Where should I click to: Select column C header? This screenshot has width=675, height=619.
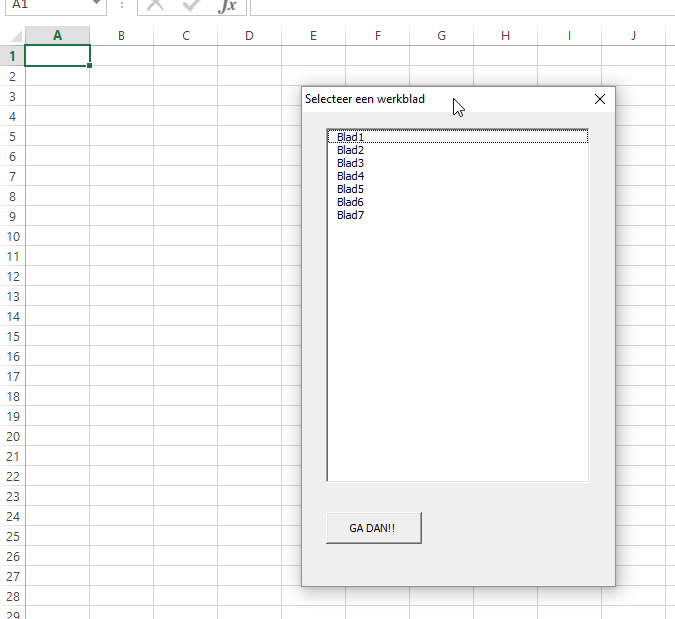186,36
